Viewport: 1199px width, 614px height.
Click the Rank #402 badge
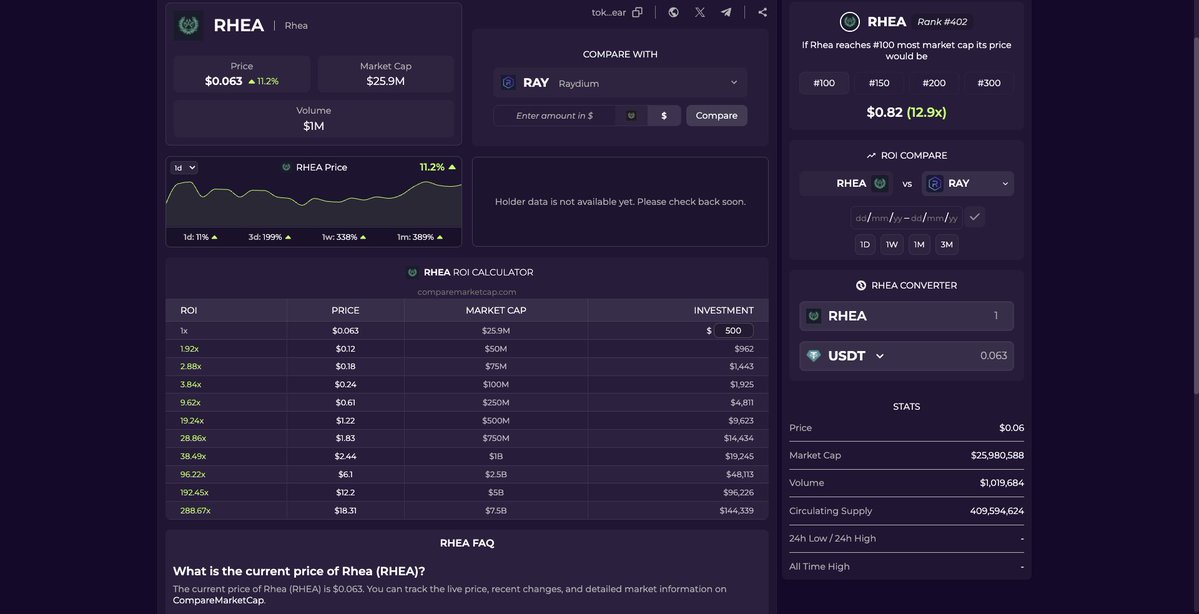pyautogui.click(x=942, y=22)
